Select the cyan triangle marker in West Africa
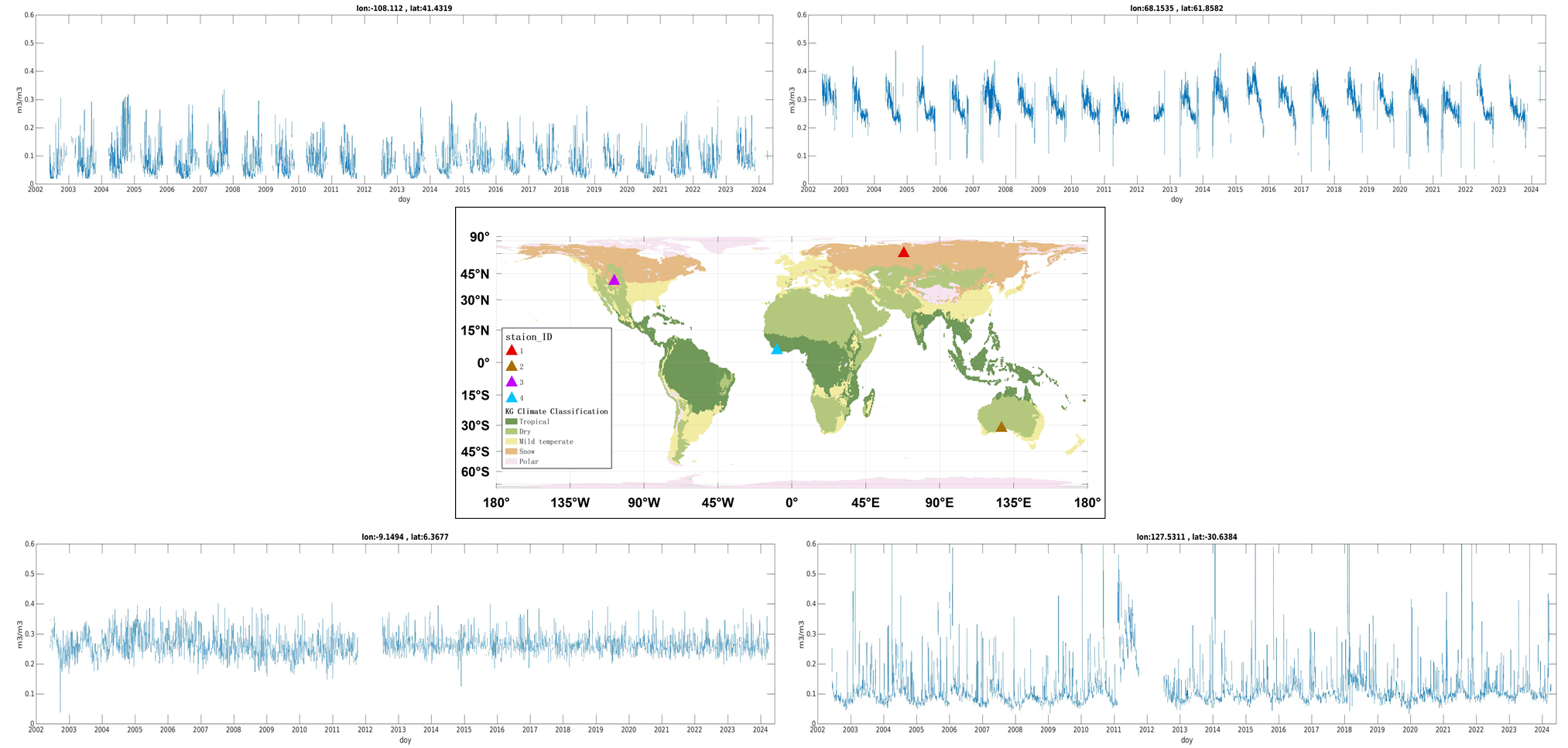 click(777, 349)
